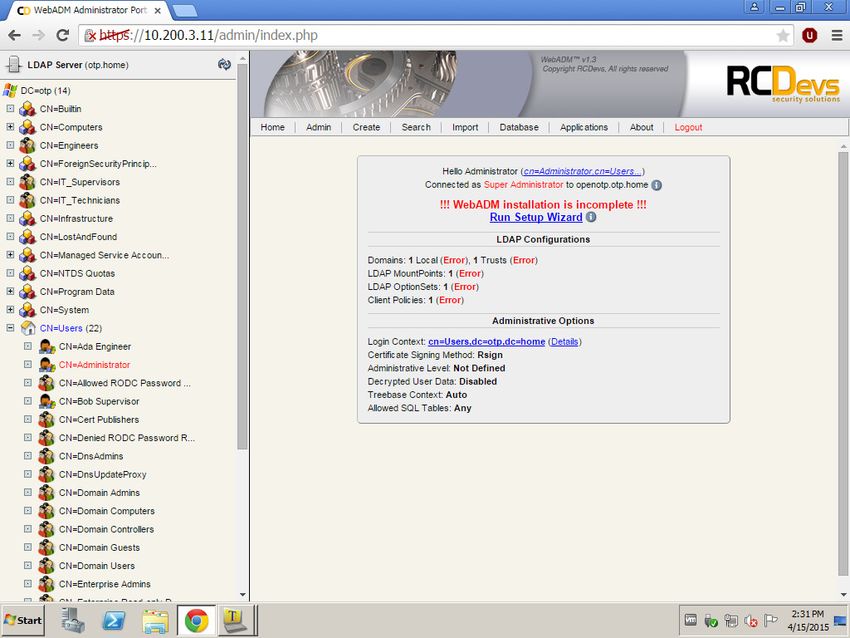Toggle the CN=Builtin tree box
Image resolution: width=850 pixels, height=638 pixels.
[x=10, y=108]
